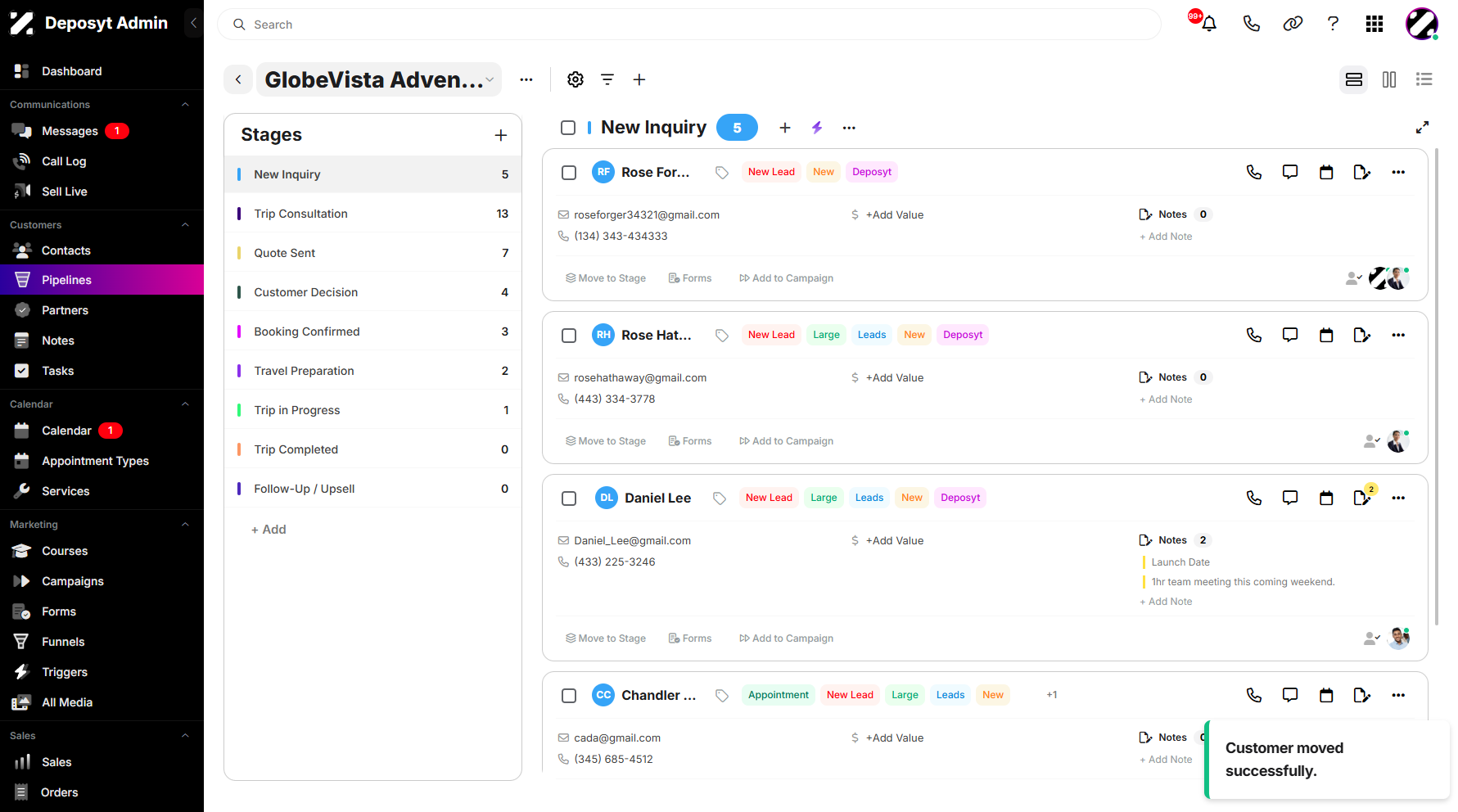Add new stage with plus icon in the Stages panel

point(501,135)
